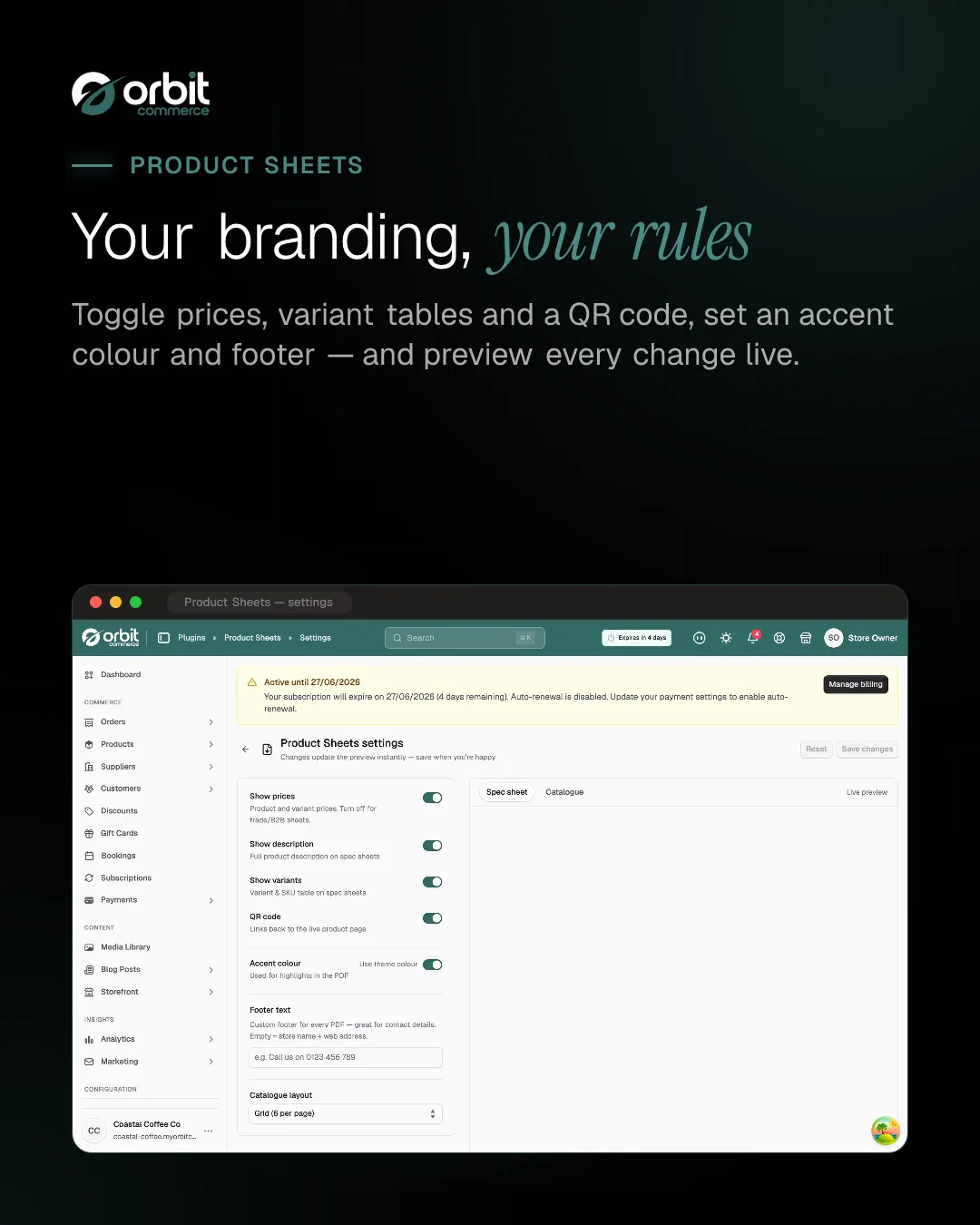The image size is (980, 1225).
Task: Click the Analytics bar chart icon
Action: pos(89,1039)
